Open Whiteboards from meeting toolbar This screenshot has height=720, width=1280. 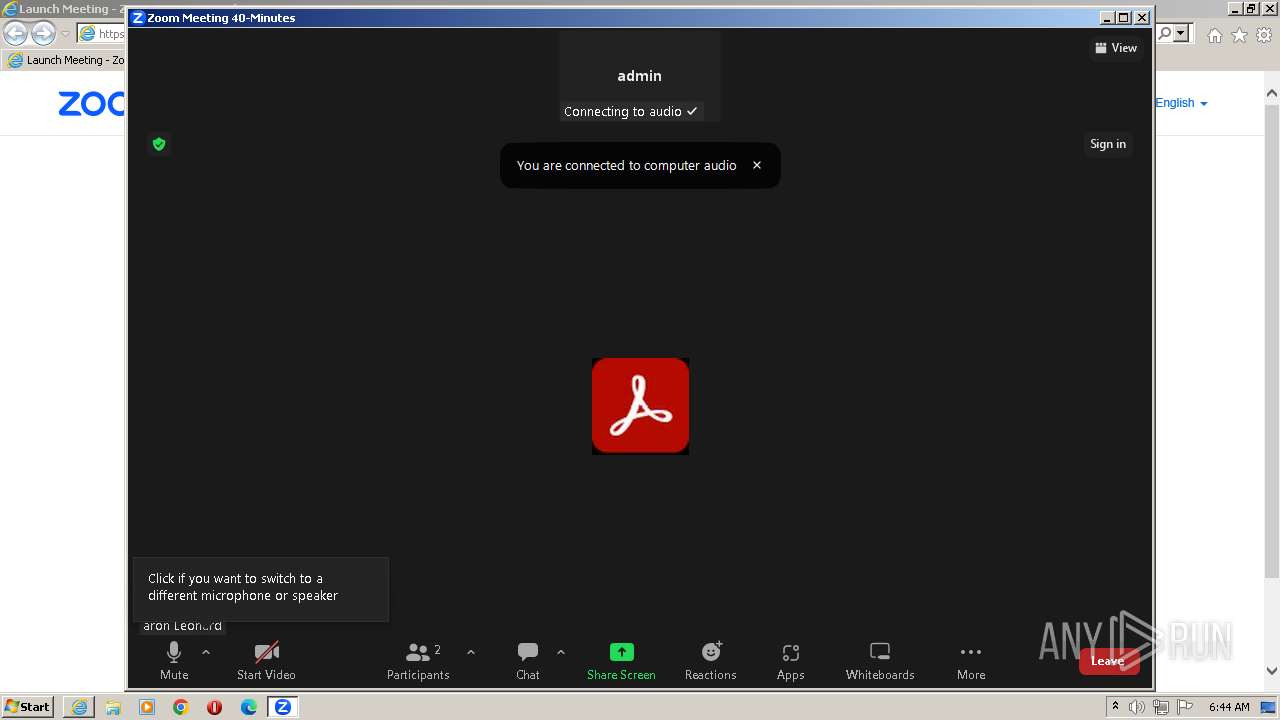(x=880, y=661)
